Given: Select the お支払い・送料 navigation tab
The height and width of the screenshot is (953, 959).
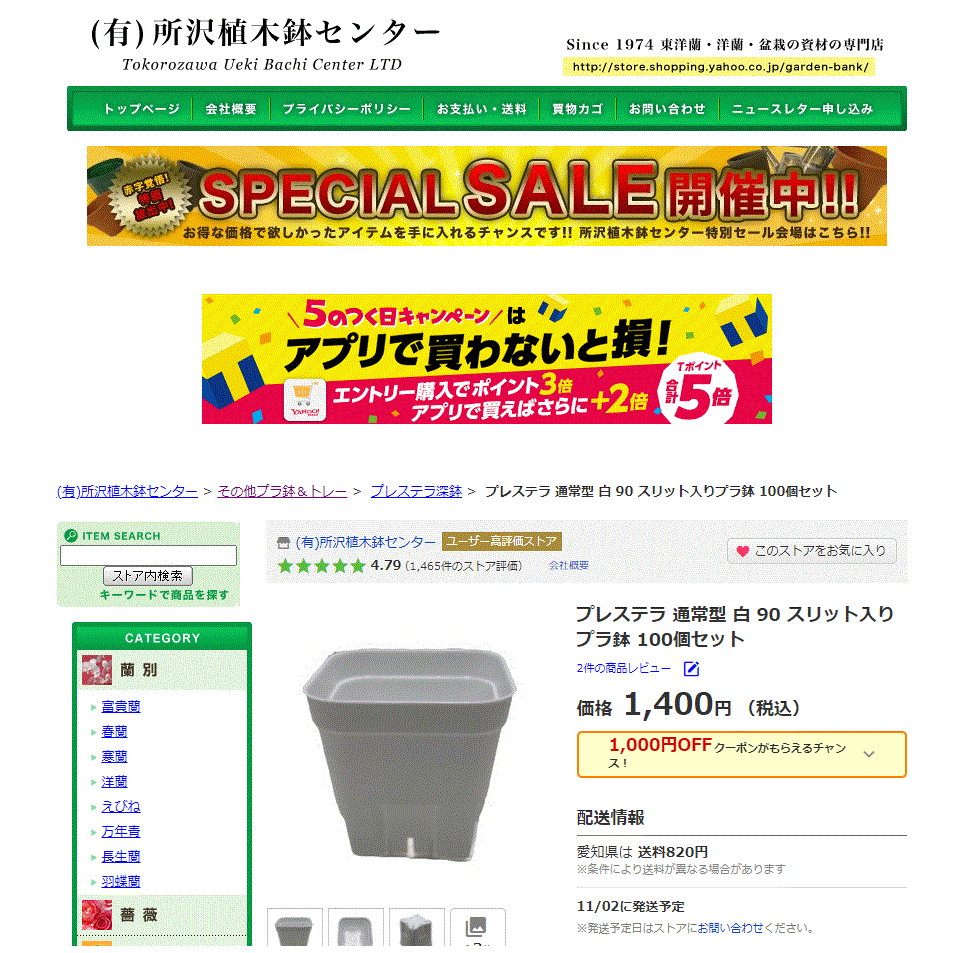Looking at the screenshot, I should (481, 109).
